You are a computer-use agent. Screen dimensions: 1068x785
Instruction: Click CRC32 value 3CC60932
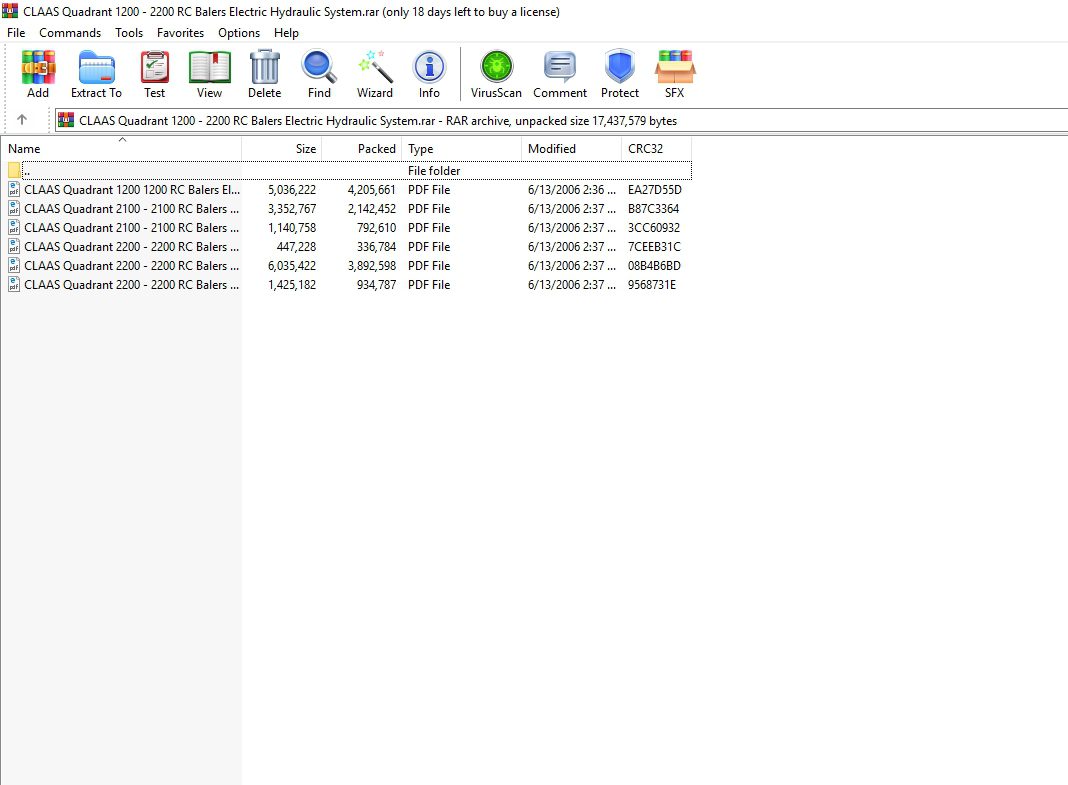click(x=654, y=227)
